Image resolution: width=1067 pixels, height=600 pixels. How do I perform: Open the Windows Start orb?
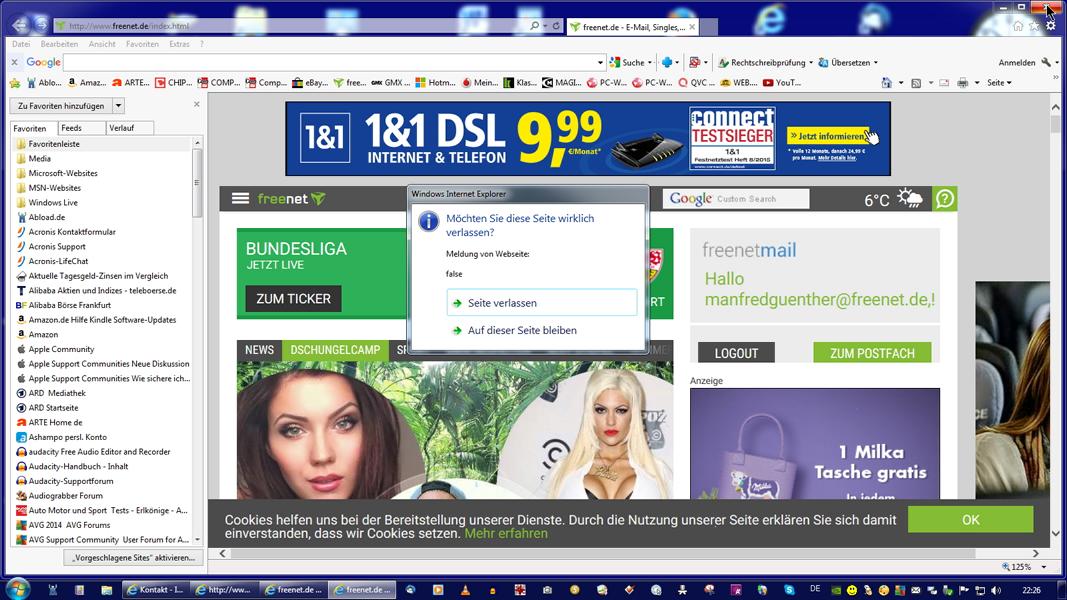pos(18,589)
